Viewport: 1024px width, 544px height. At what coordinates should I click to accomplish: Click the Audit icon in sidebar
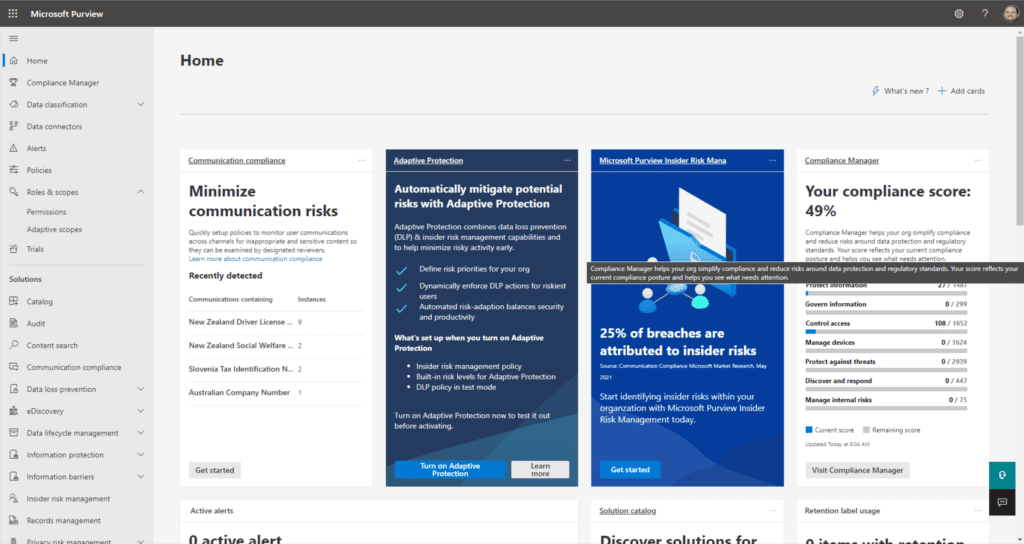click(14, 323)
